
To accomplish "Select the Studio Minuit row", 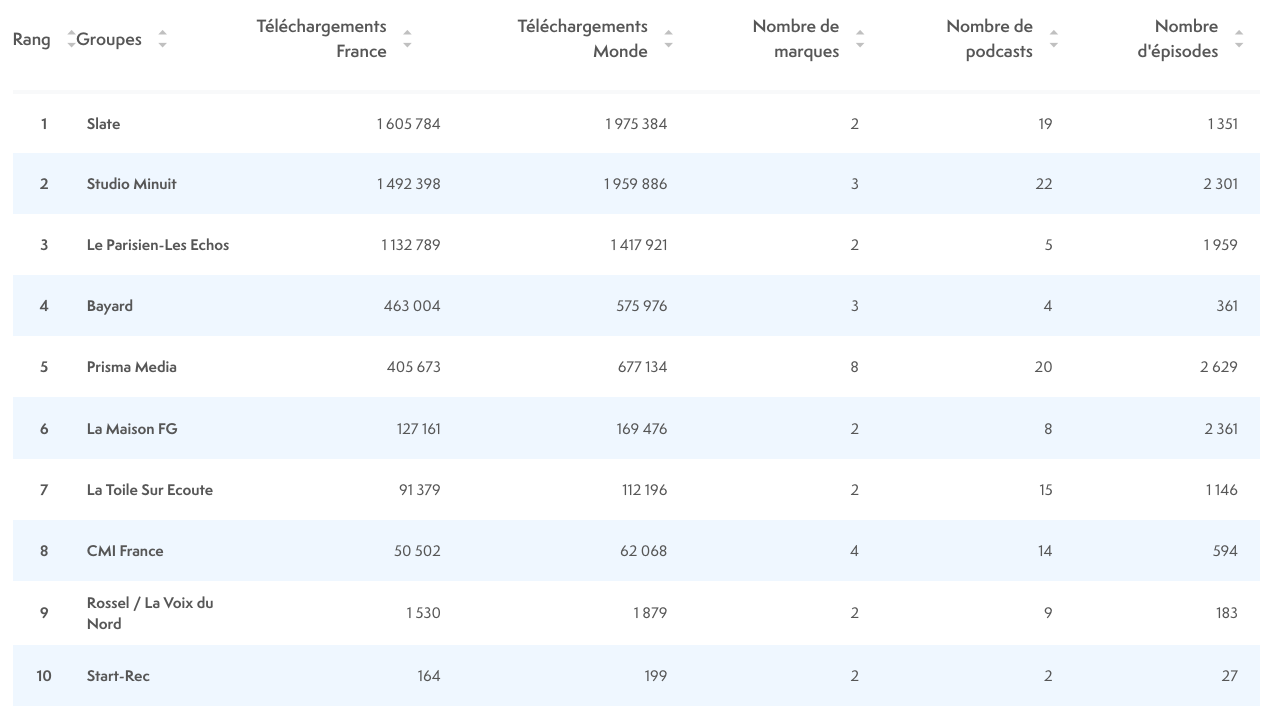I will tap(131, 184).
